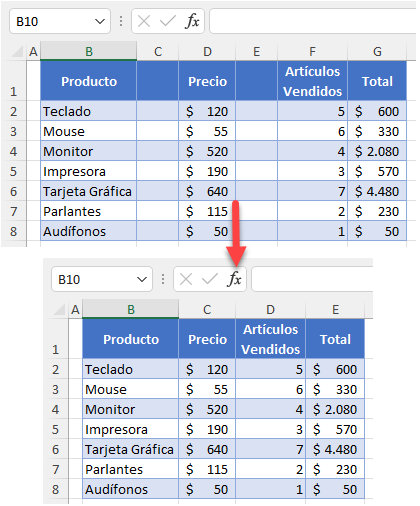The height and width of the screenshot is (506, 420).
Task: Click the Parlantes cell in the A–E sheet
Action: tap(131, 469)
